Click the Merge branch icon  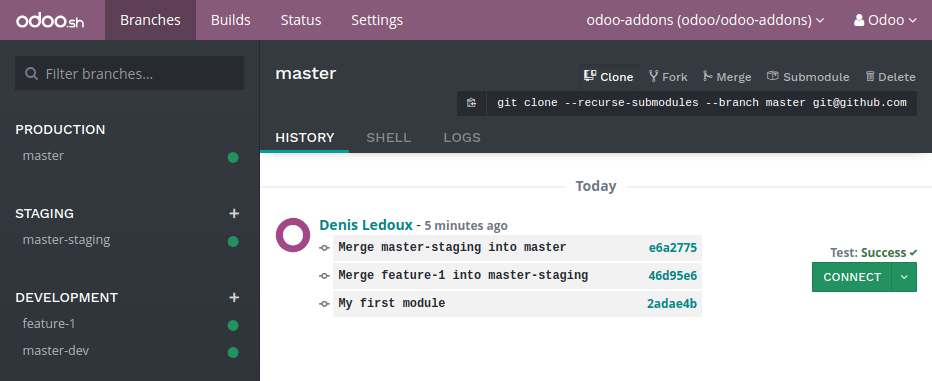707,76
